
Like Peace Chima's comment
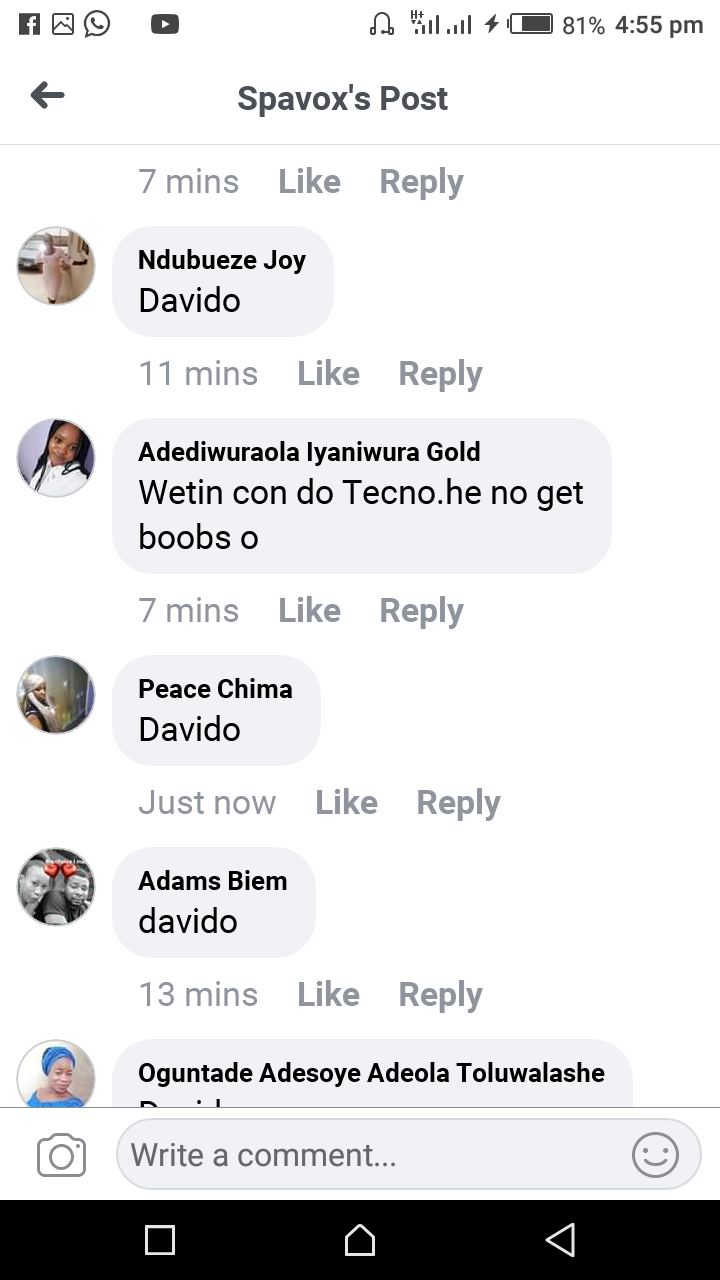[346, 802]
